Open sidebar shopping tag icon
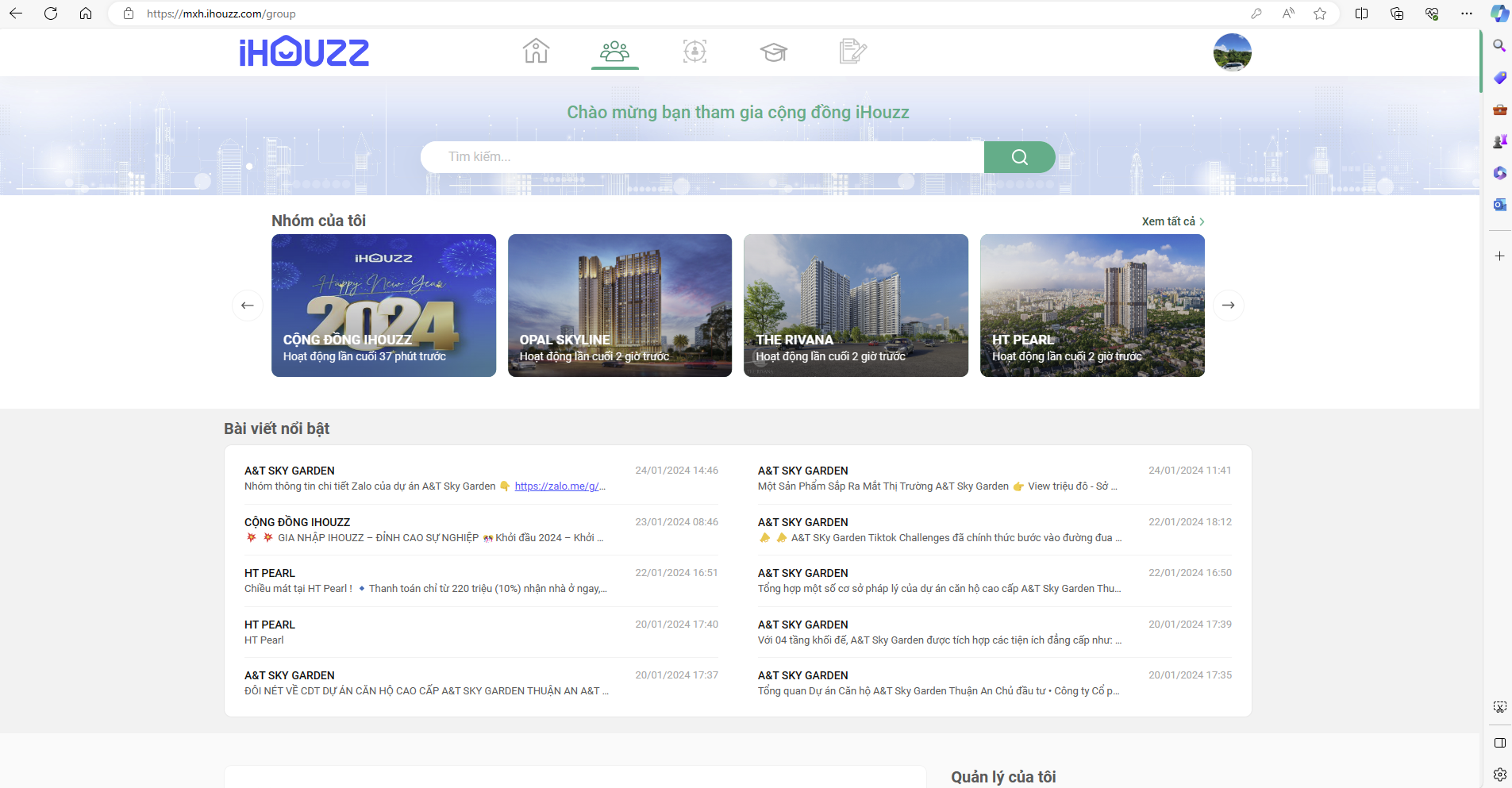The width and height of the screenshot is (1512, 788). (1499, 78)
